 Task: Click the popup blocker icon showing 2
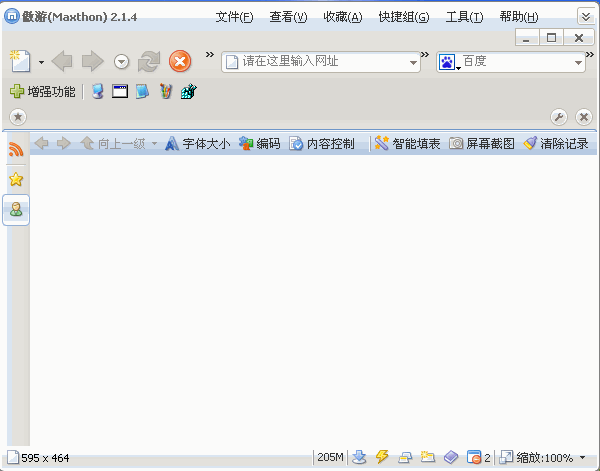click(478, 457)
